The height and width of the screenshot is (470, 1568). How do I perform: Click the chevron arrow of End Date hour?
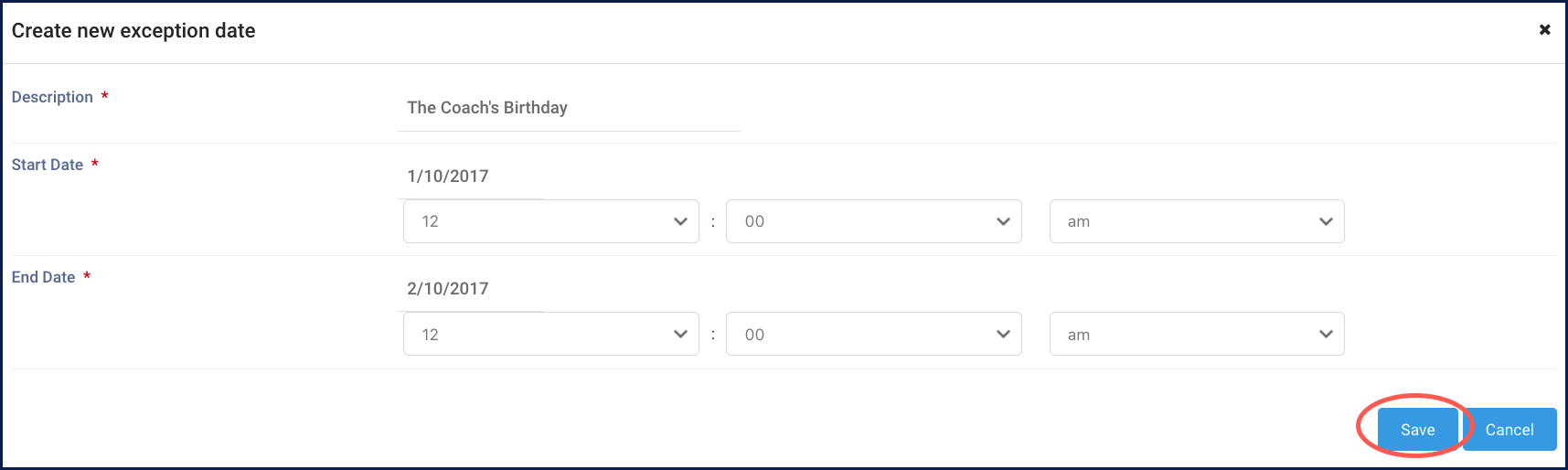(x=679, y=334)
